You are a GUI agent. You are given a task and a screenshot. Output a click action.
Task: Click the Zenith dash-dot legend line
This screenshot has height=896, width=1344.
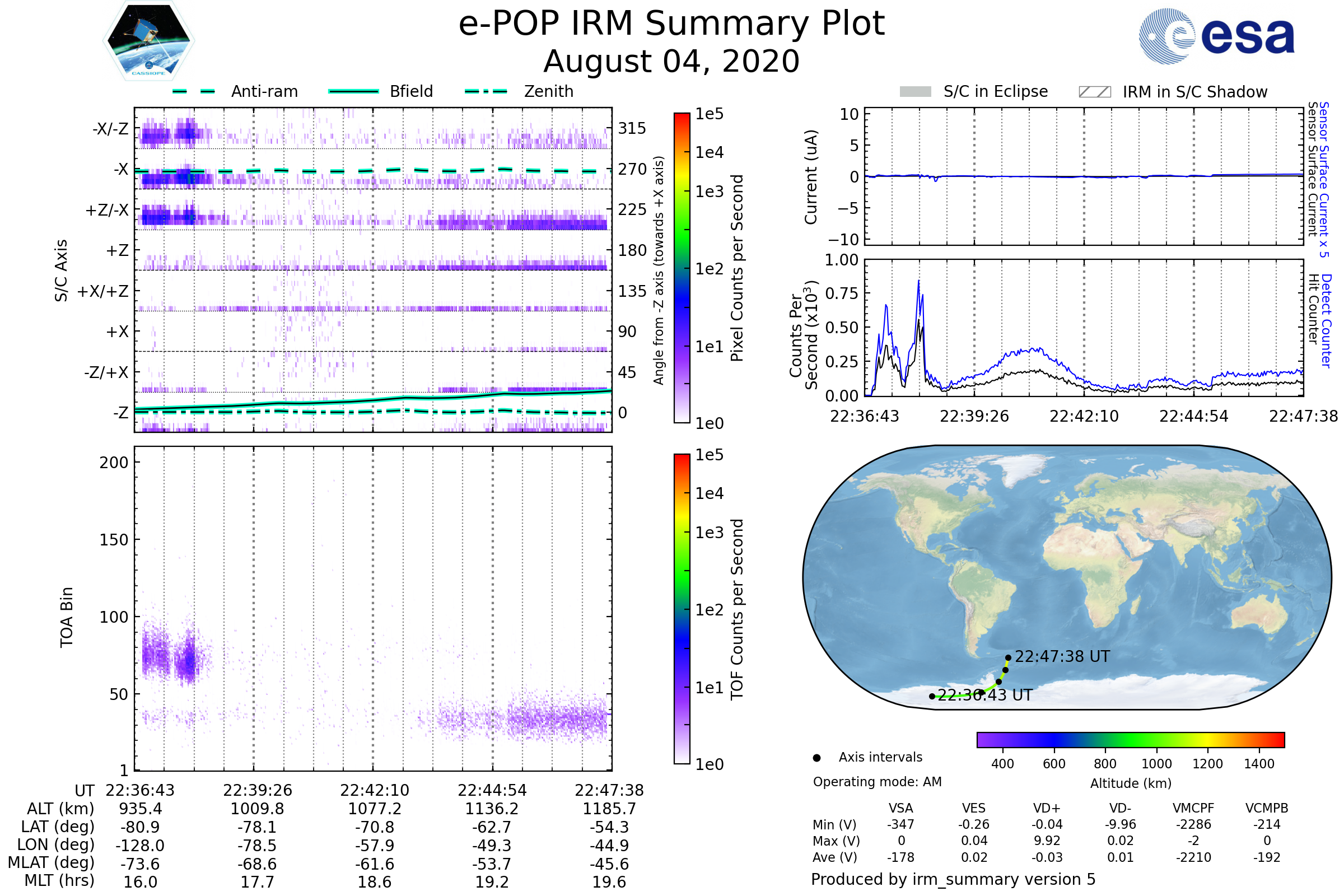[486, 91]
